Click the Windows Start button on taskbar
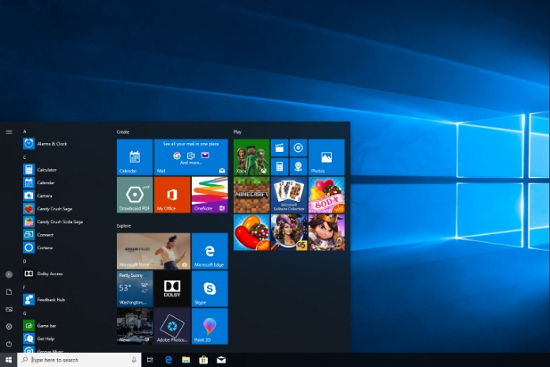Screen dimensions: 550x367 click(8, 360)
